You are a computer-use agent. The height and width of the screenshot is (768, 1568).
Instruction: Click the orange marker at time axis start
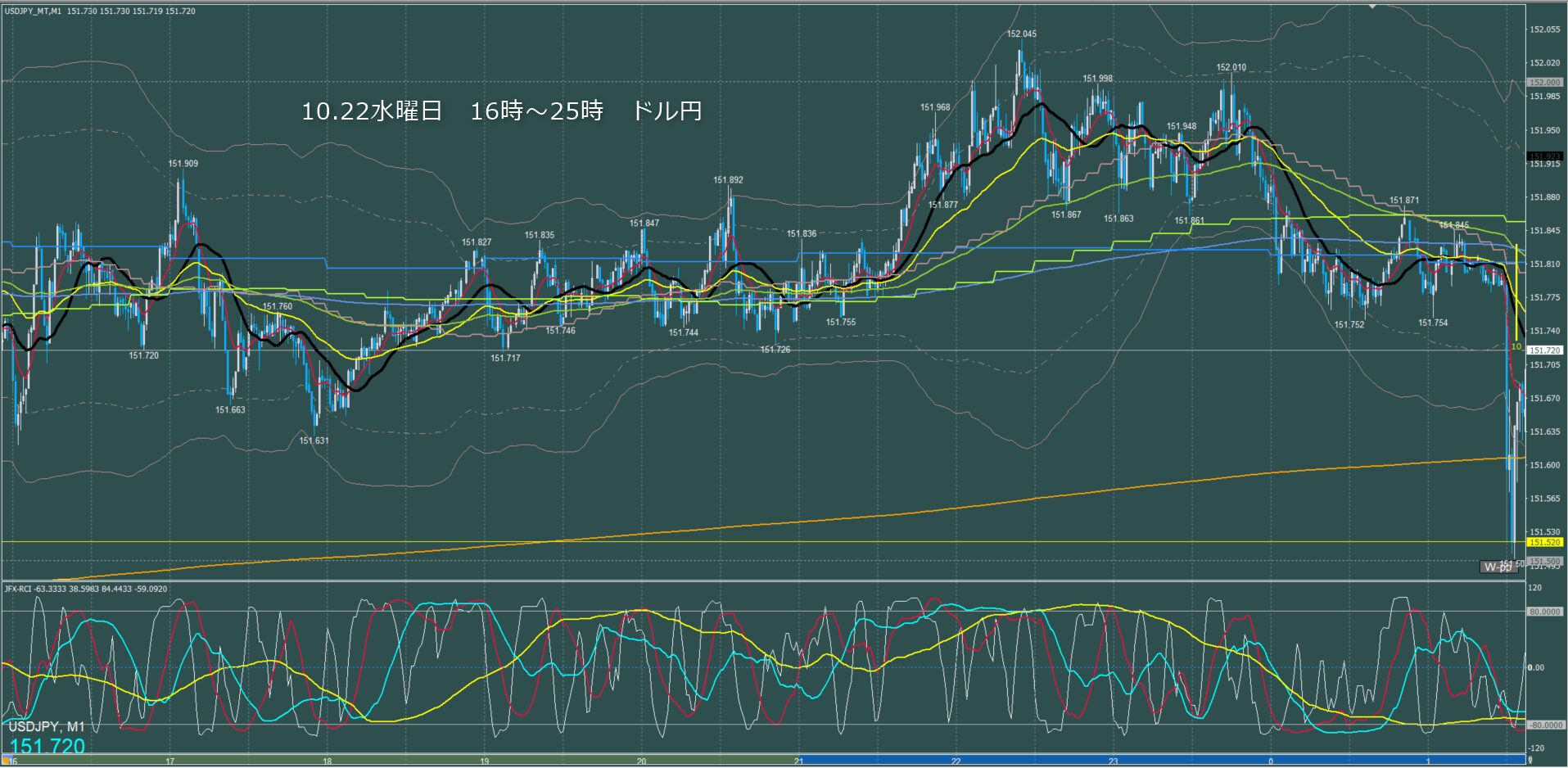click(5, 761)
